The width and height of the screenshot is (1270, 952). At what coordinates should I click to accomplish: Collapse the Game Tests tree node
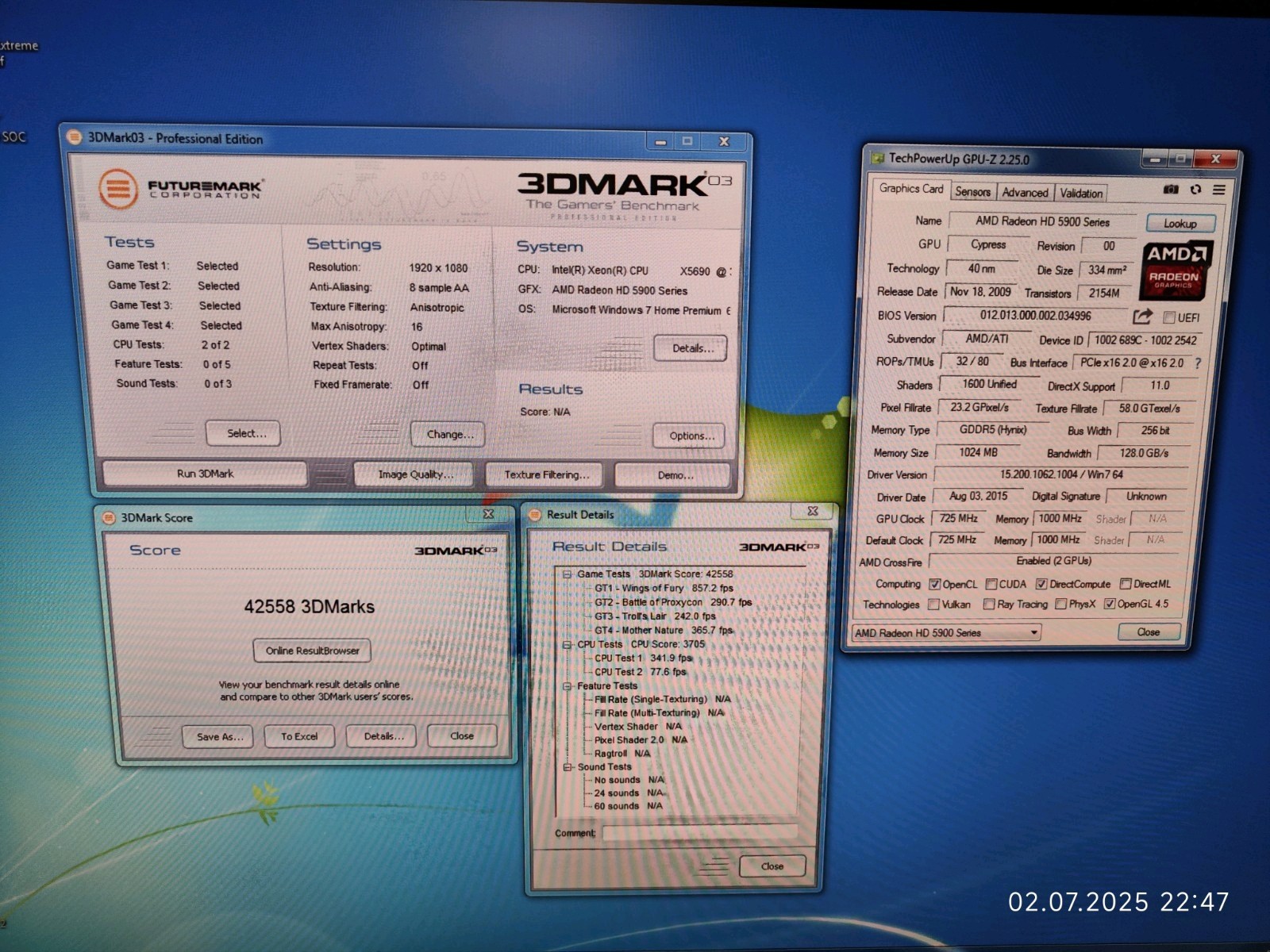567,574
